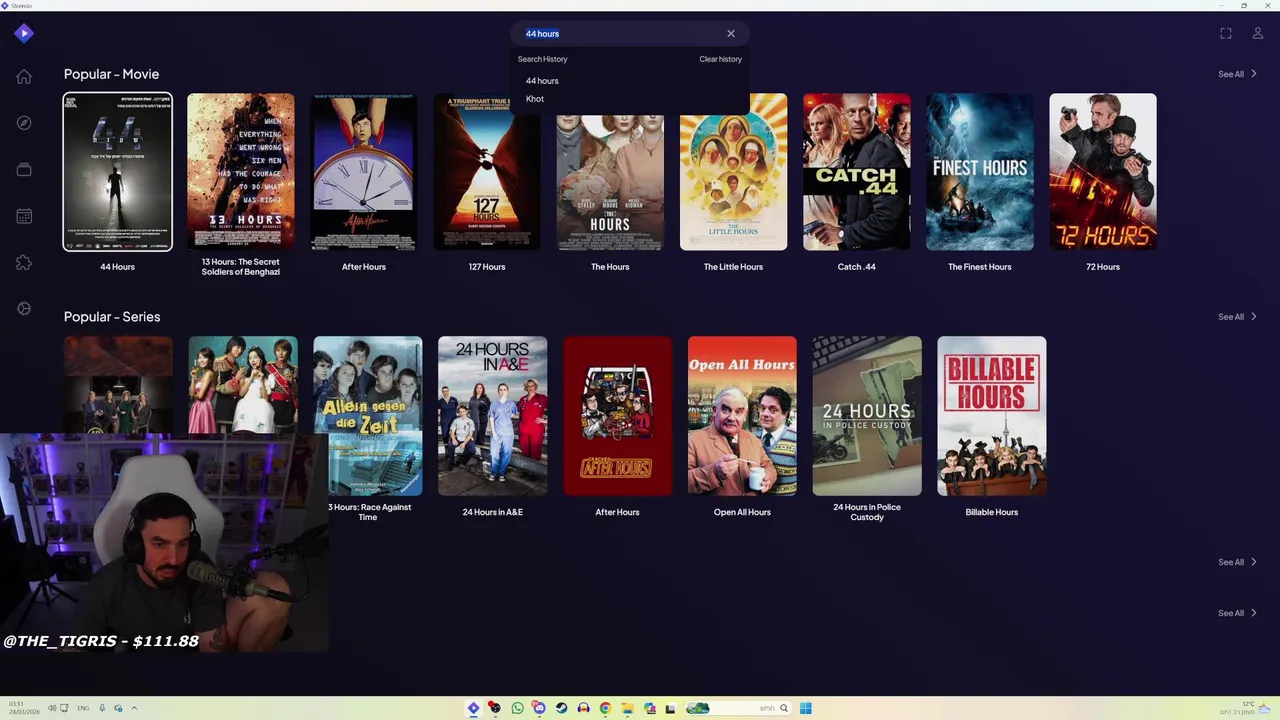Open Discord from the taskbar
The image size is (1280, 720).
(539, 708)
